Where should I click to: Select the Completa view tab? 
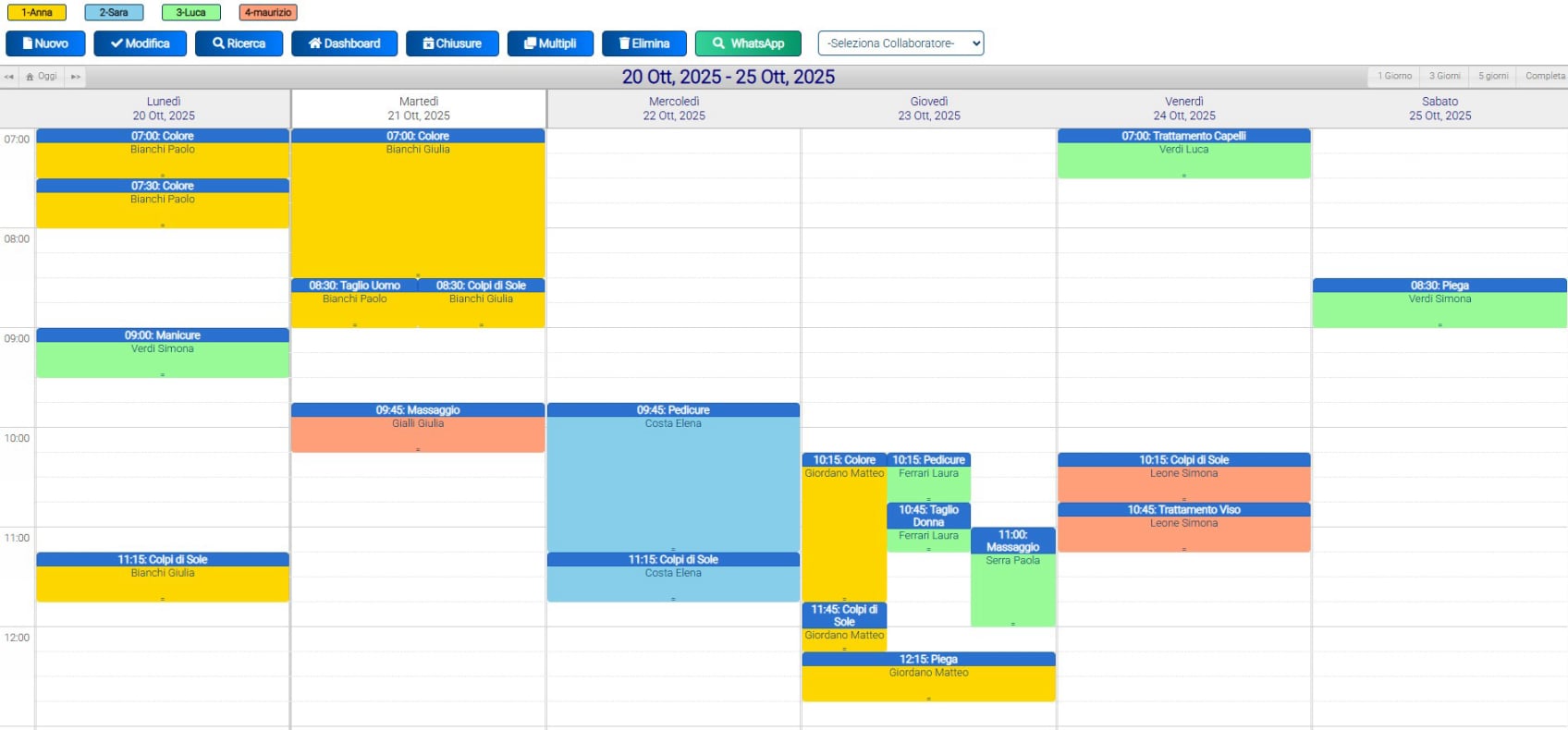pyautogui.click(x=1544, y=77)
